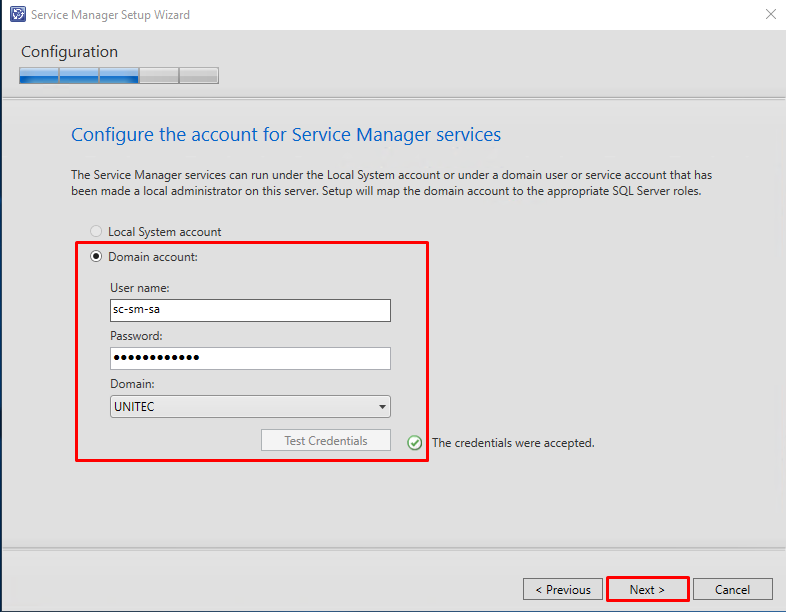Cancel the setup wizard
Viewport: 786px width, 612px height.
coord(732,589)
